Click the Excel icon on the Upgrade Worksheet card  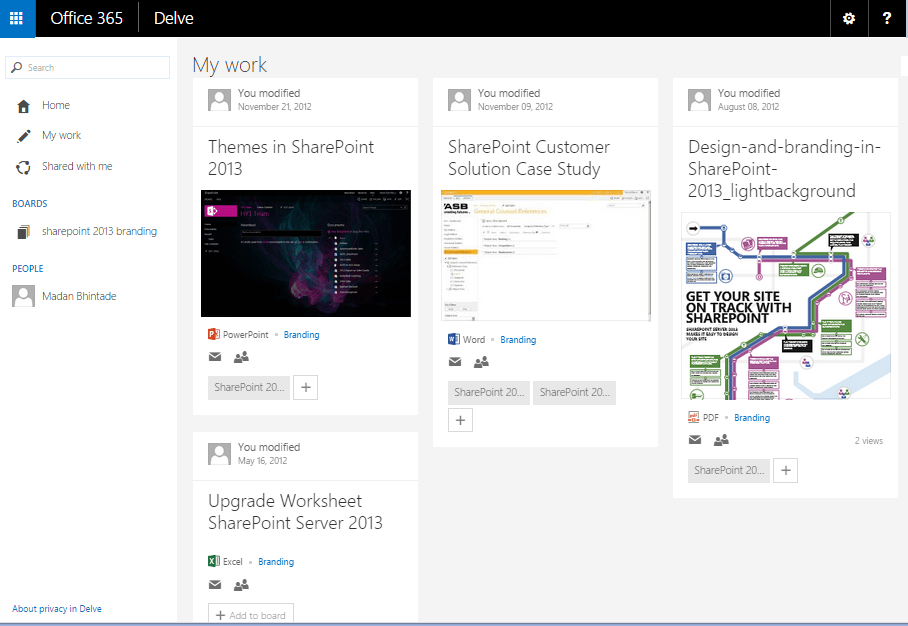(x=213, y=561)
